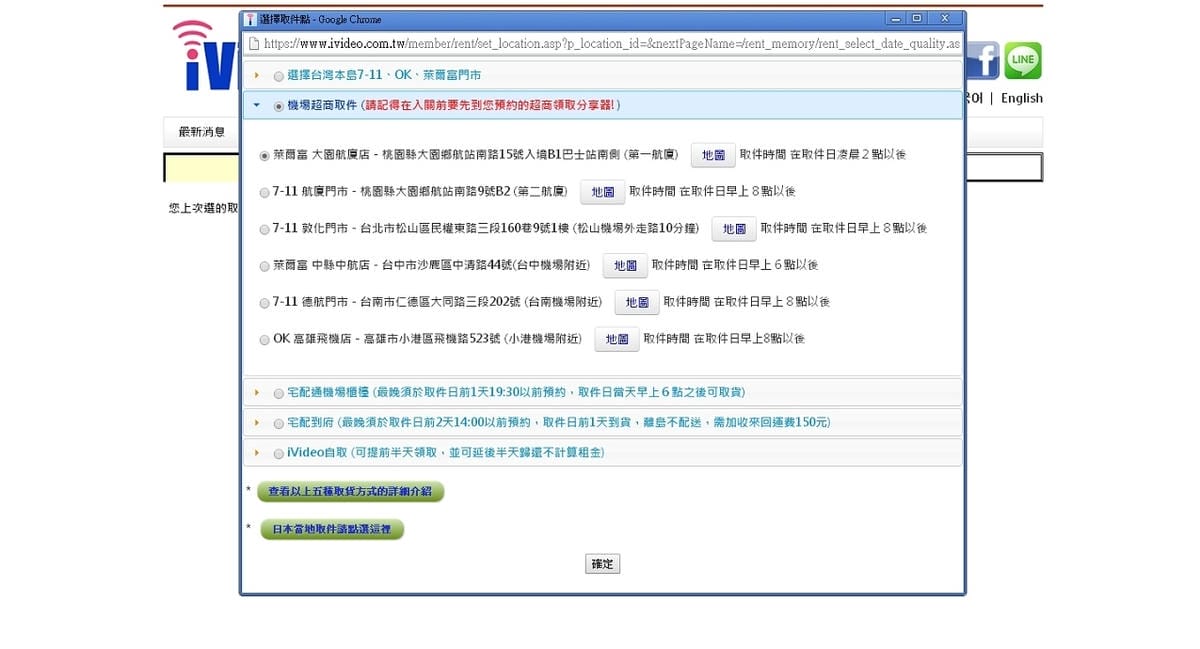Select the 機場超商取件 radio button

point(278,106)
